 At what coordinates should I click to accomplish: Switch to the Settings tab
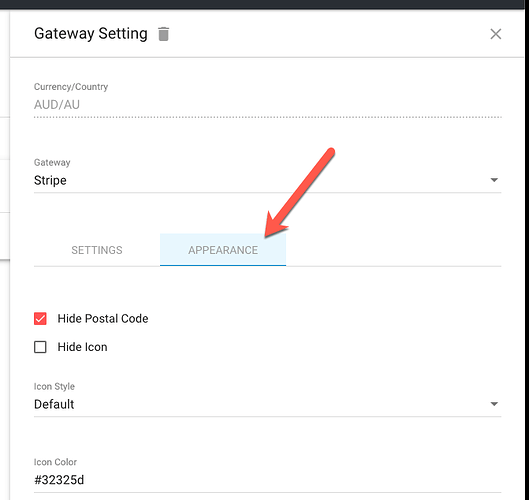pos(97,250)
